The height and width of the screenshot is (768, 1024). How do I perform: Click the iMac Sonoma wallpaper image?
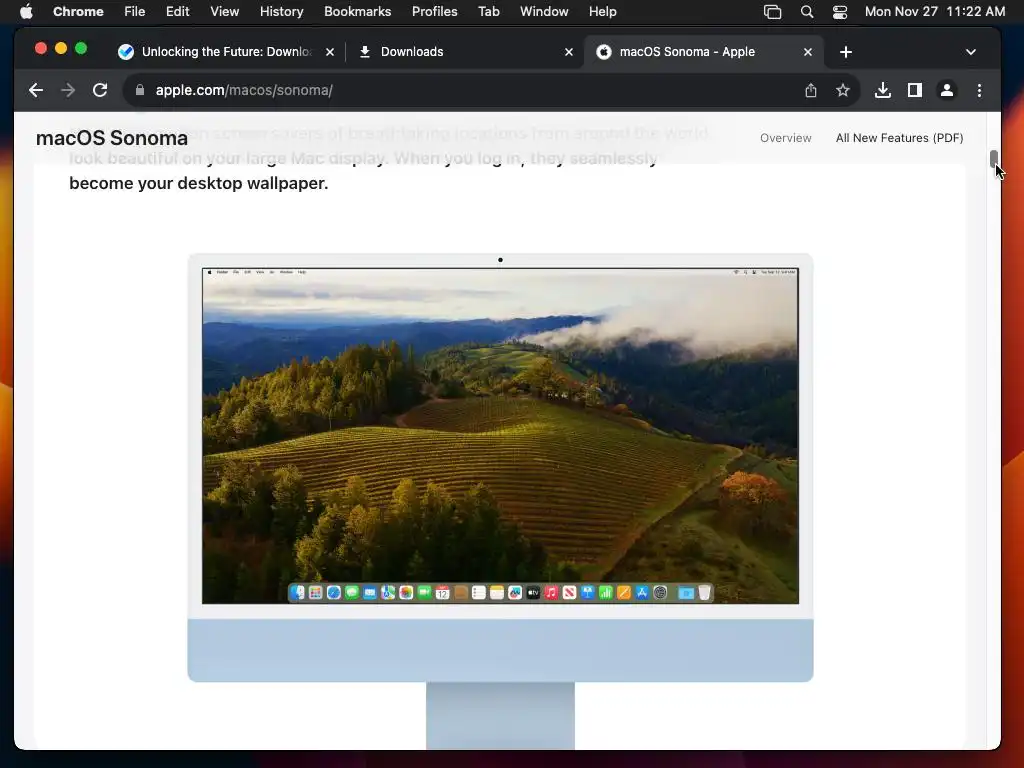[x=500, y=436]
